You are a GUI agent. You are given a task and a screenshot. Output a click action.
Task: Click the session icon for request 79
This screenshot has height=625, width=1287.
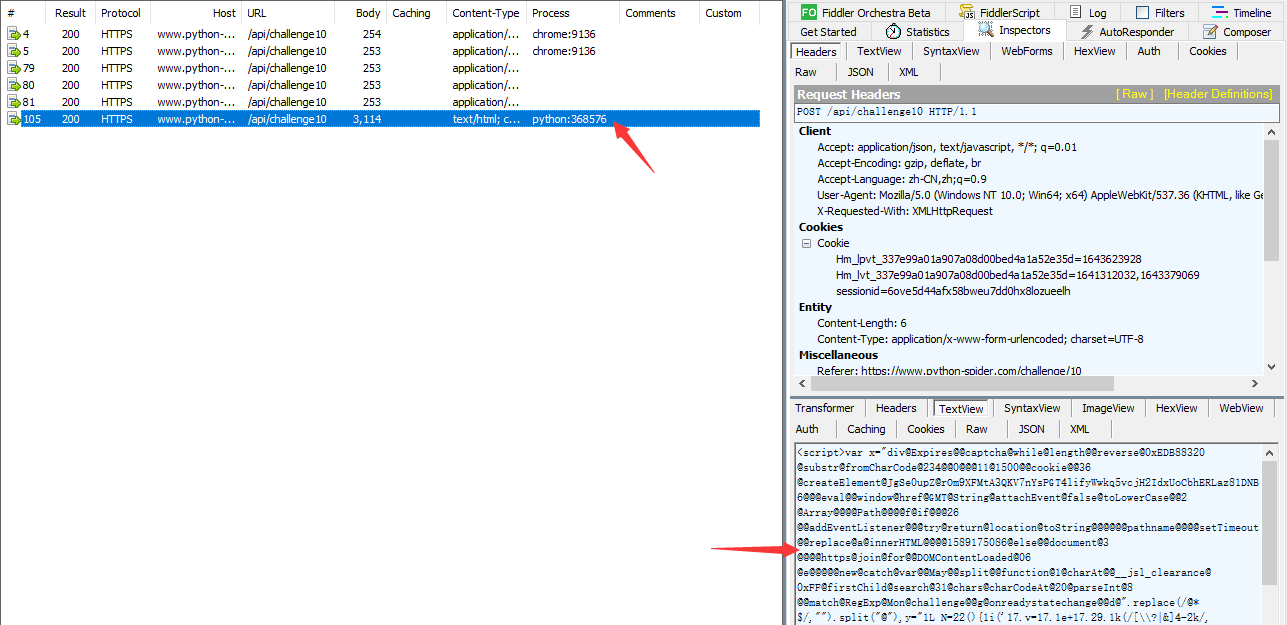tap(14, 68)
